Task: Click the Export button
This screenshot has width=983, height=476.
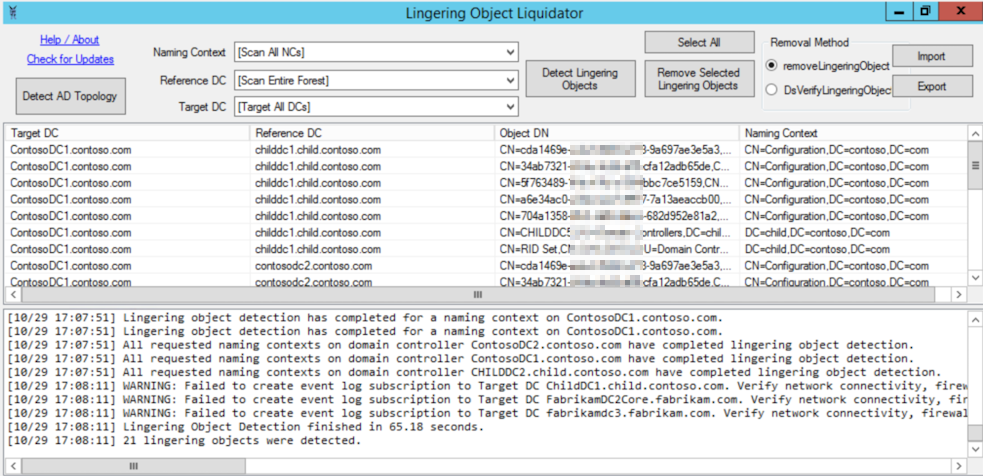Action: click(x=932, y=86)
